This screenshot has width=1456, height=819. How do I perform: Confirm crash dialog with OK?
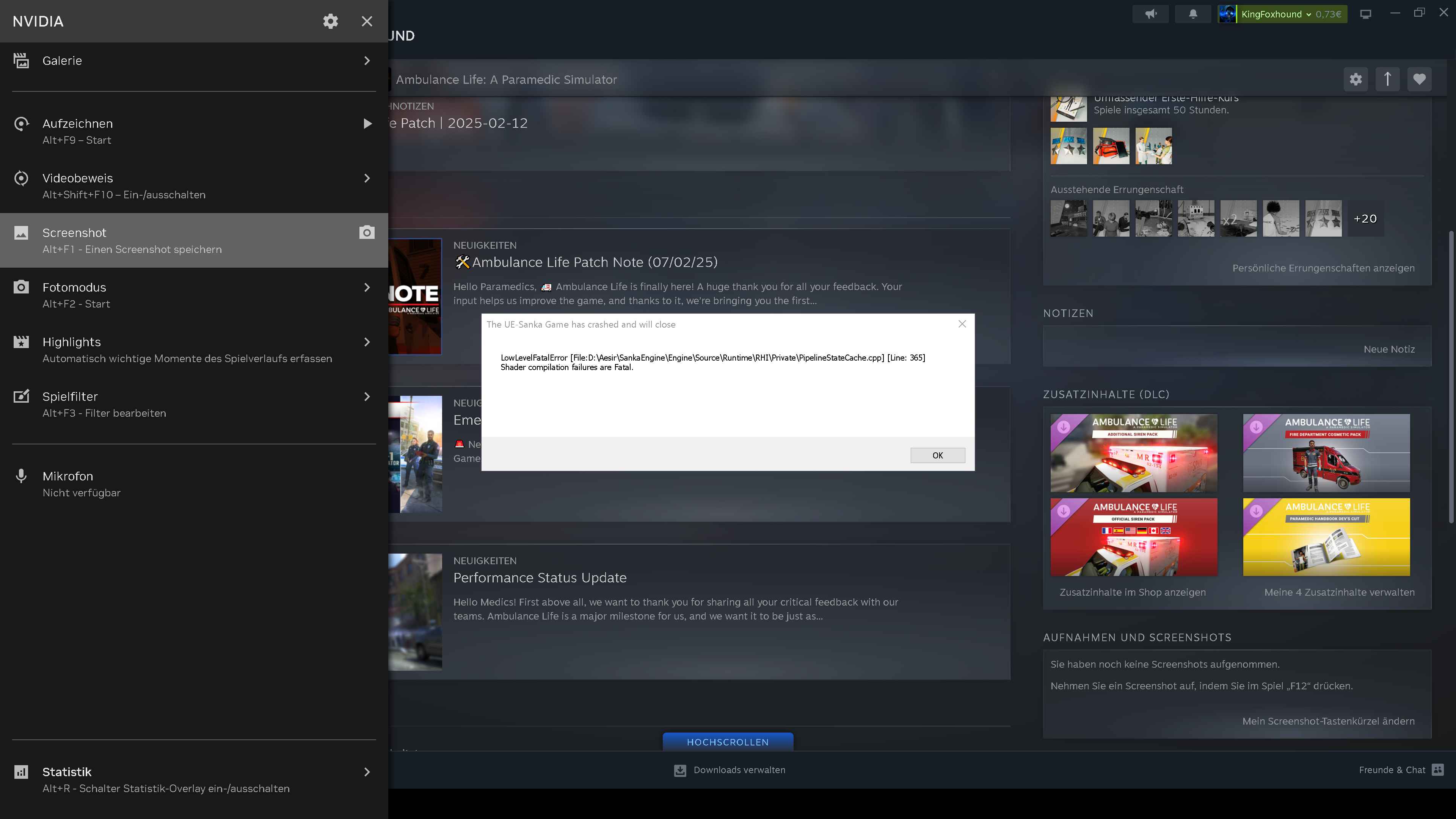pyautogui.click(x=938, y=455)
